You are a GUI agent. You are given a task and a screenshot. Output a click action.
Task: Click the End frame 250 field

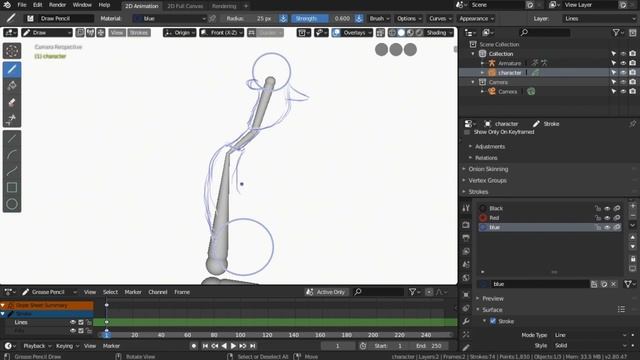click(x=429, y=346)
